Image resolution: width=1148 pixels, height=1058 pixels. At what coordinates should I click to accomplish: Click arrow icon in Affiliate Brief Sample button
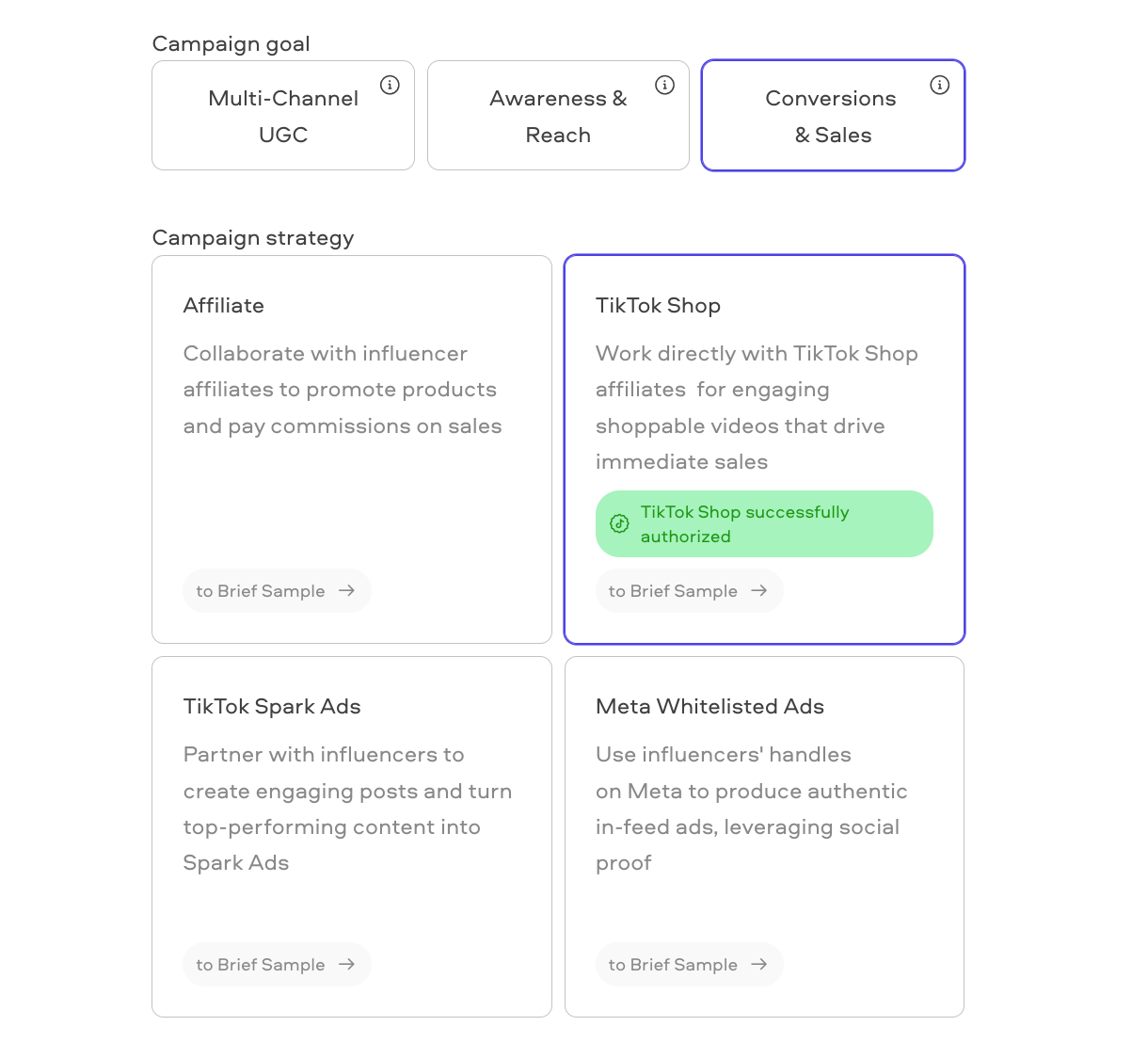tap(347, 591)
